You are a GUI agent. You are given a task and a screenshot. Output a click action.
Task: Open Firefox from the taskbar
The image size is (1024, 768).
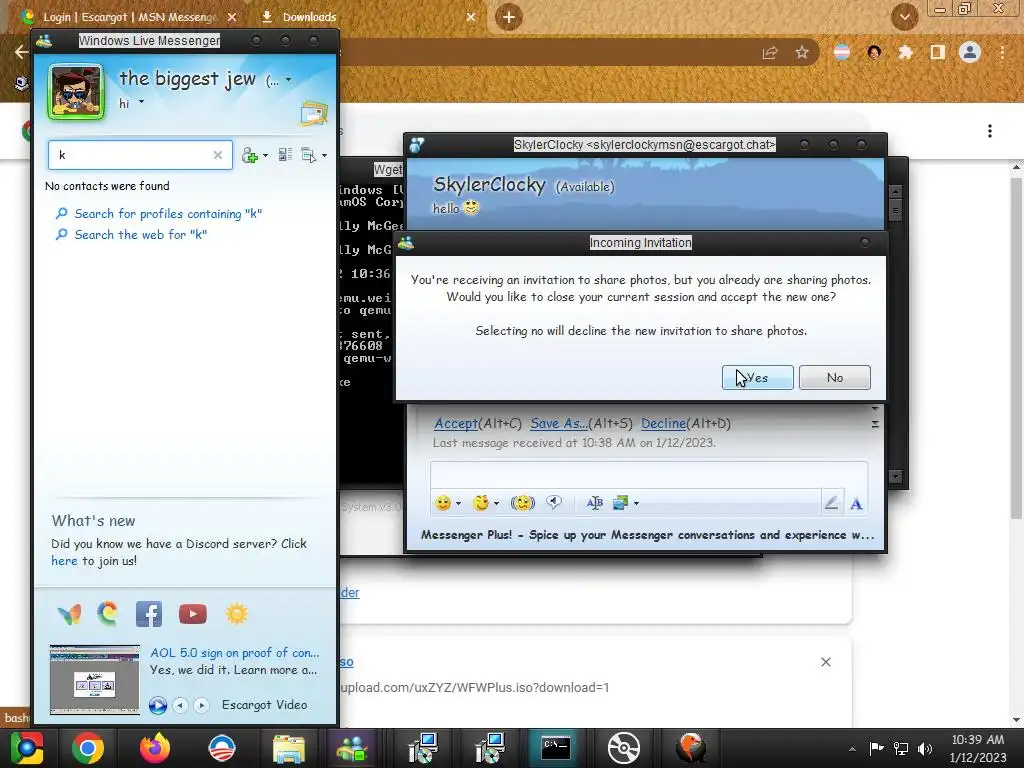pyautogui.click(x=155, y=748)
